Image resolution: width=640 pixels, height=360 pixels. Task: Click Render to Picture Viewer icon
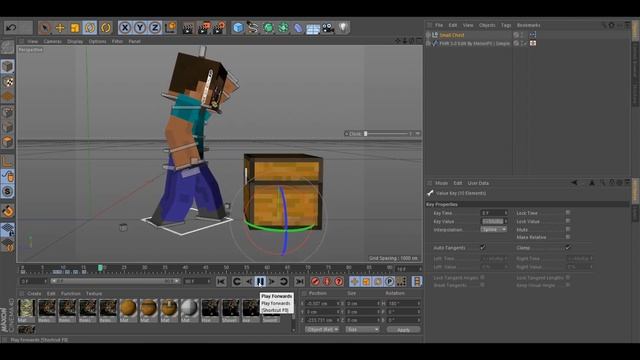(203, 28)
